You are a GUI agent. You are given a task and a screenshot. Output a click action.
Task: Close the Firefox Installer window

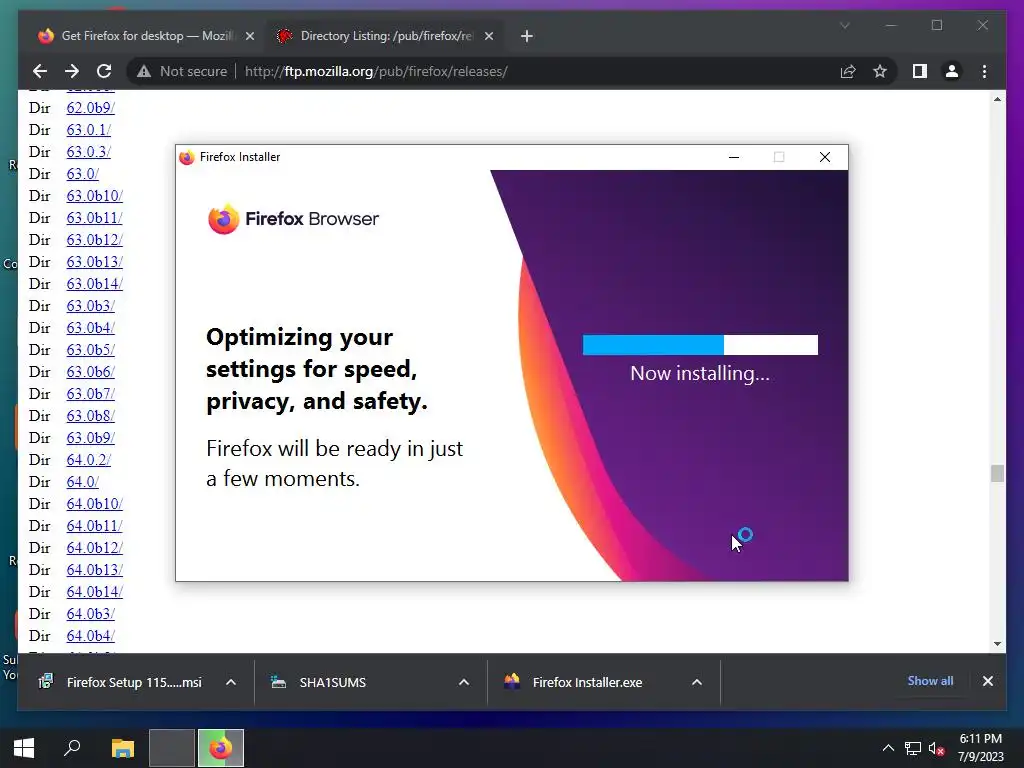pos(825,157)
